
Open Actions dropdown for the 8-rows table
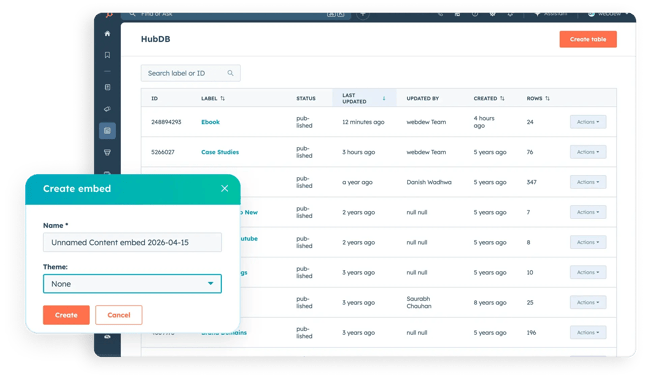pos(588,242)
